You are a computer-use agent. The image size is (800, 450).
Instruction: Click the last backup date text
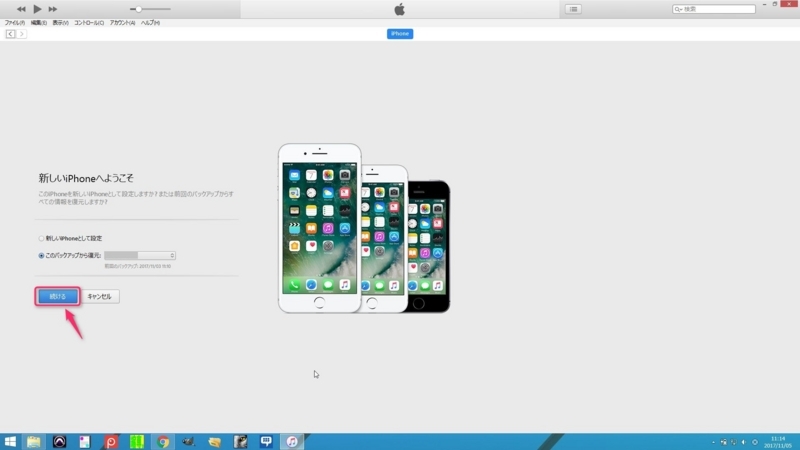pyautogui.click(x=138, y=266)
